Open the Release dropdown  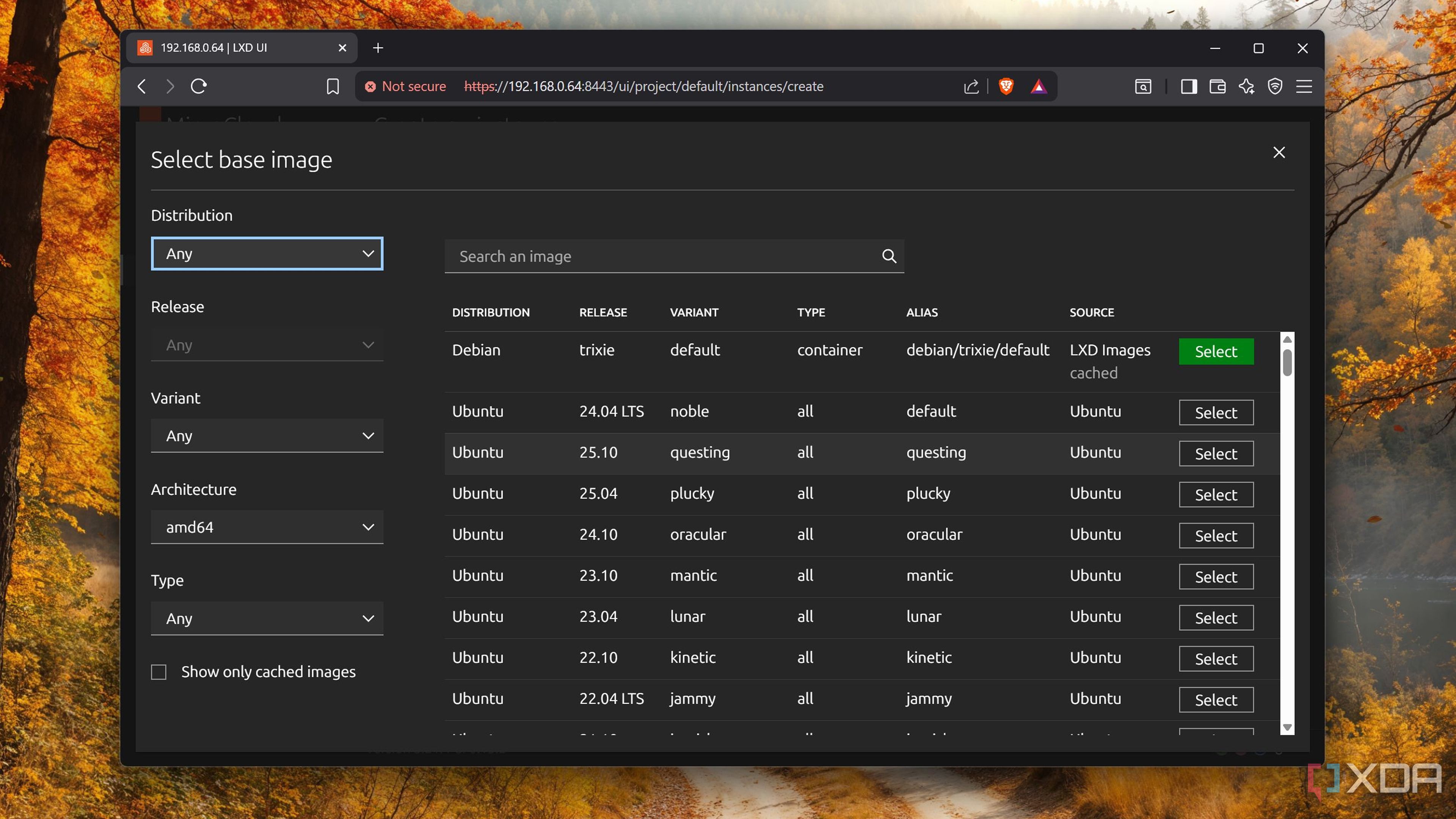(267, 345)
